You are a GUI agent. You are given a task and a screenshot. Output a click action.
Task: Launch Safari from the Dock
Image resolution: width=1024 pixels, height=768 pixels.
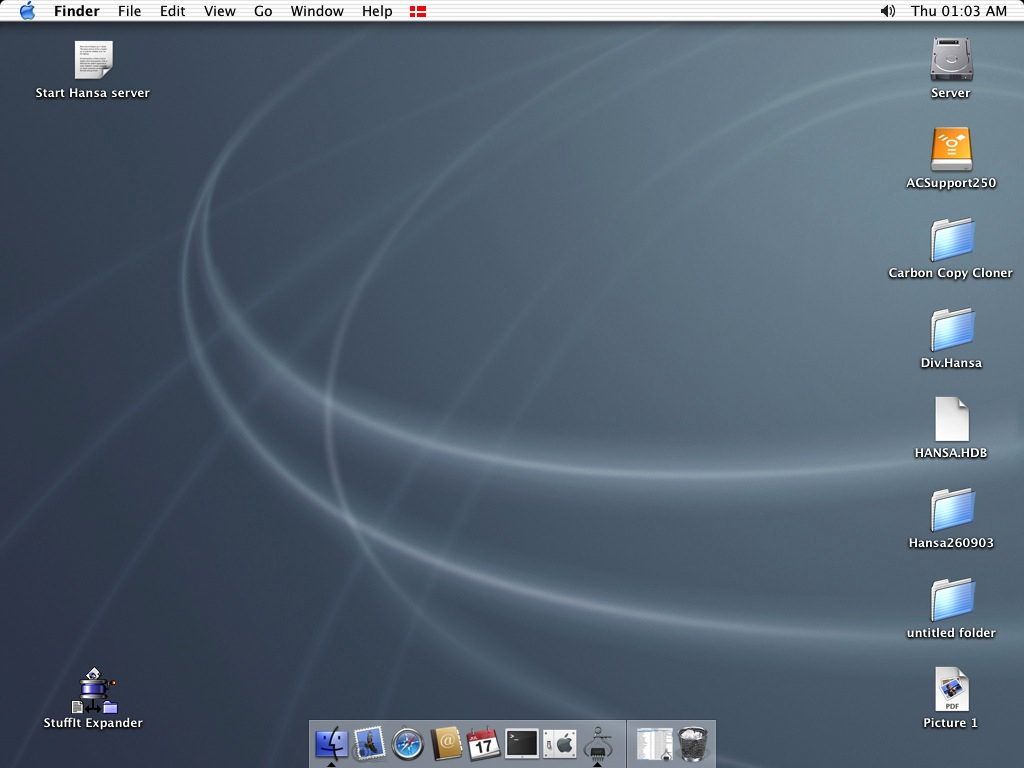408,744
